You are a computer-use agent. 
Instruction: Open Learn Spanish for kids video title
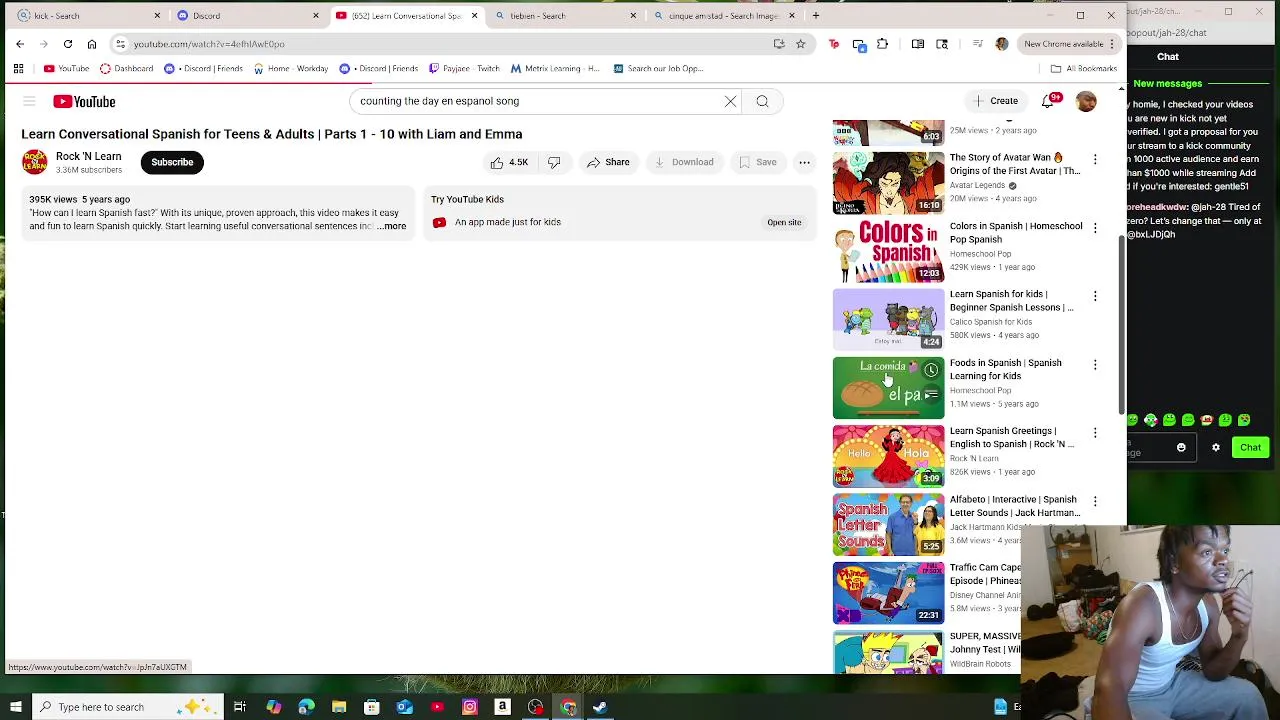[x=1011, y=301]
